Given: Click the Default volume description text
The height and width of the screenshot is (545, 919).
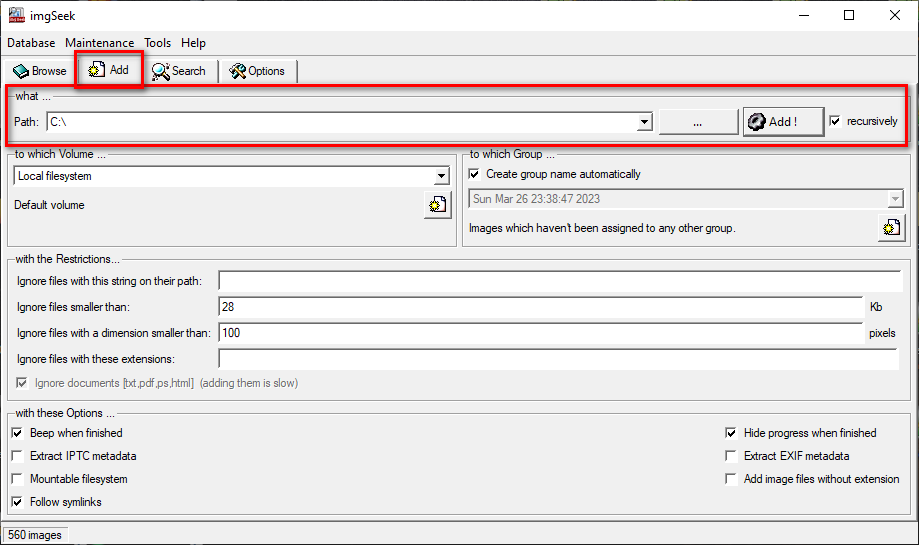Looking at the screenshot, I should click(x=49, y=205).
